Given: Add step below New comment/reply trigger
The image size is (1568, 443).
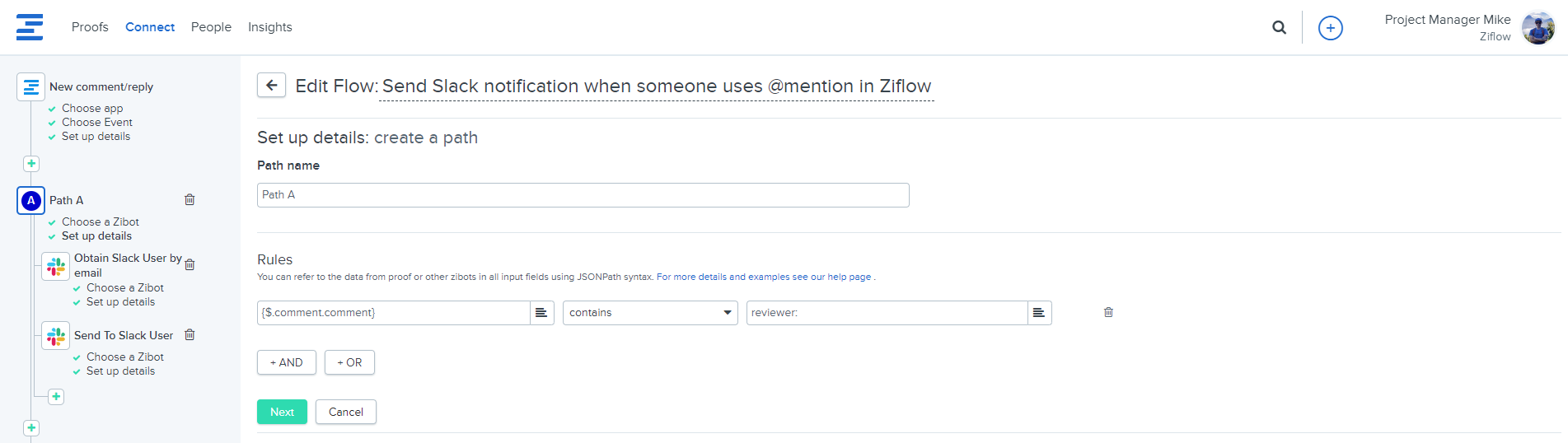Looking at the screenshot, I should tap(31, 163).
